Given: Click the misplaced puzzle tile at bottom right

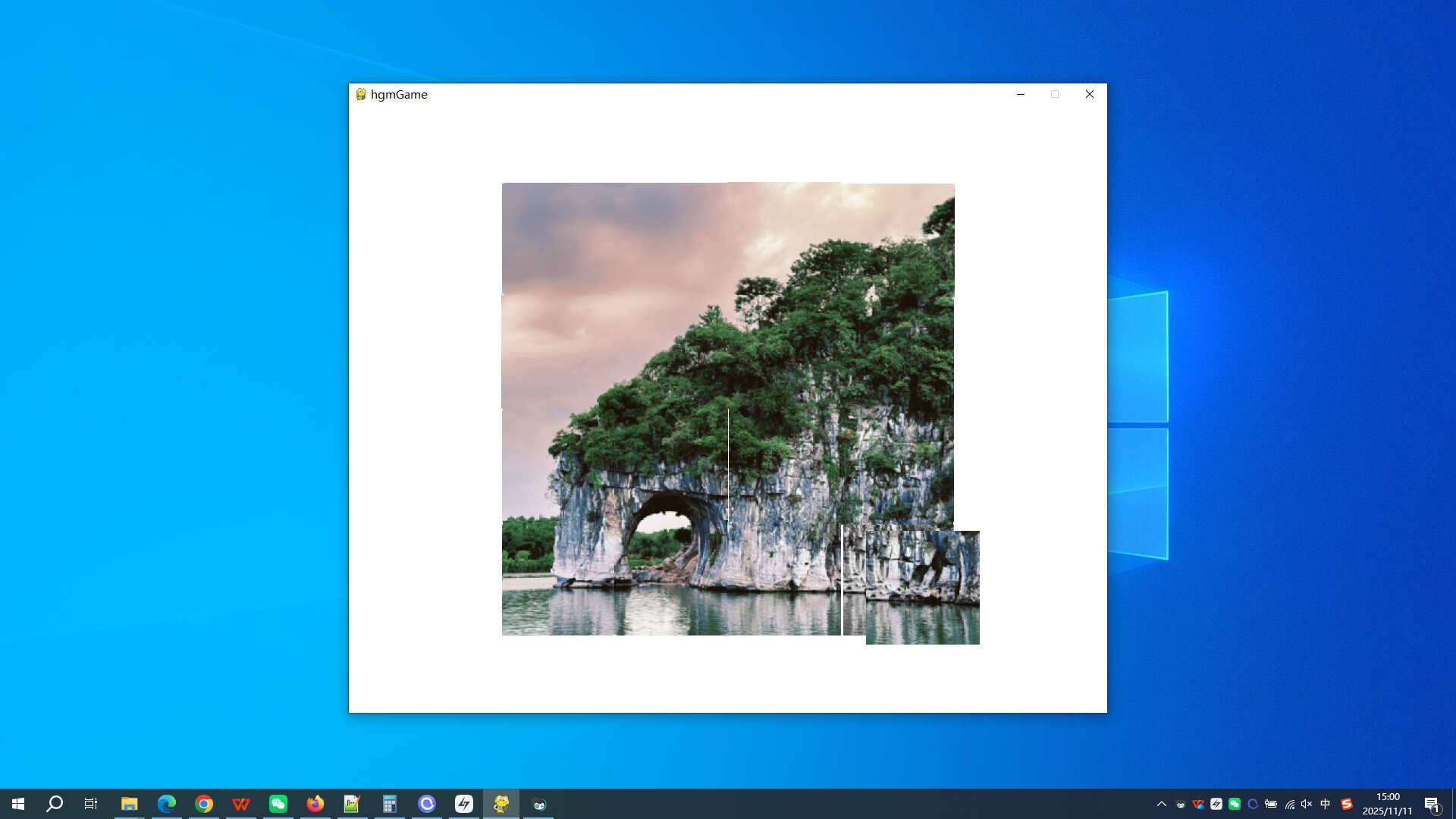Looking at the screenshot, I should pos(922,586).
